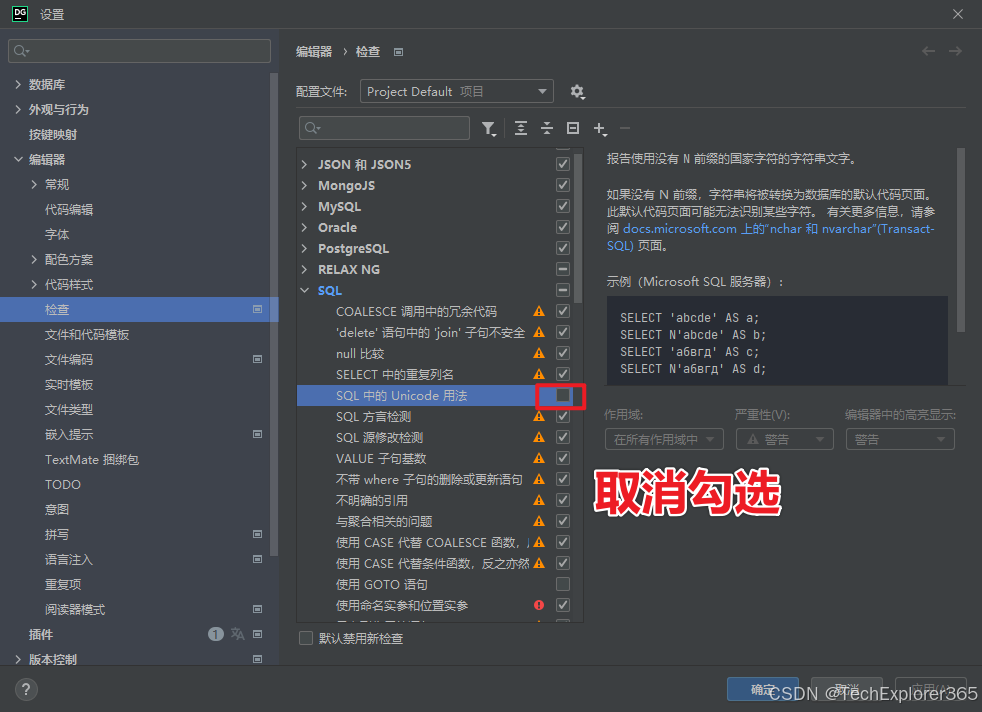The image size is (982, 712).
Task: Click the expand all inspections icon
Action: click(520, 128)
